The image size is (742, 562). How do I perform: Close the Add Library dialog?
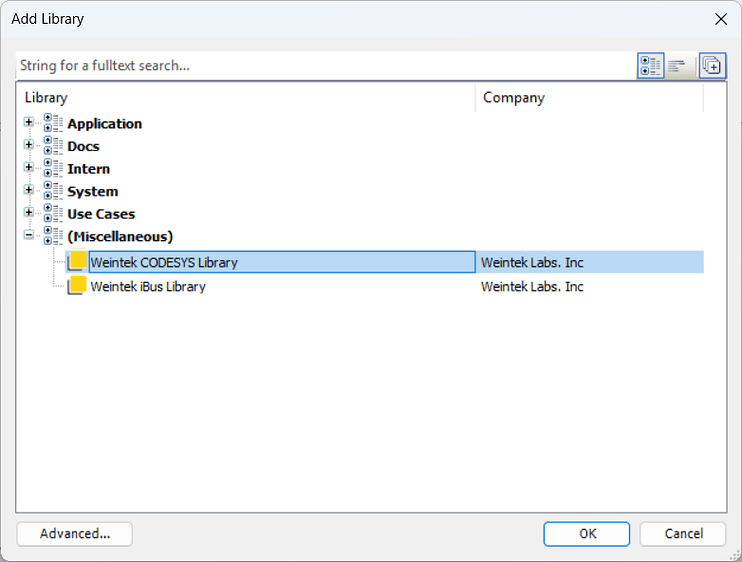(721, 19)
